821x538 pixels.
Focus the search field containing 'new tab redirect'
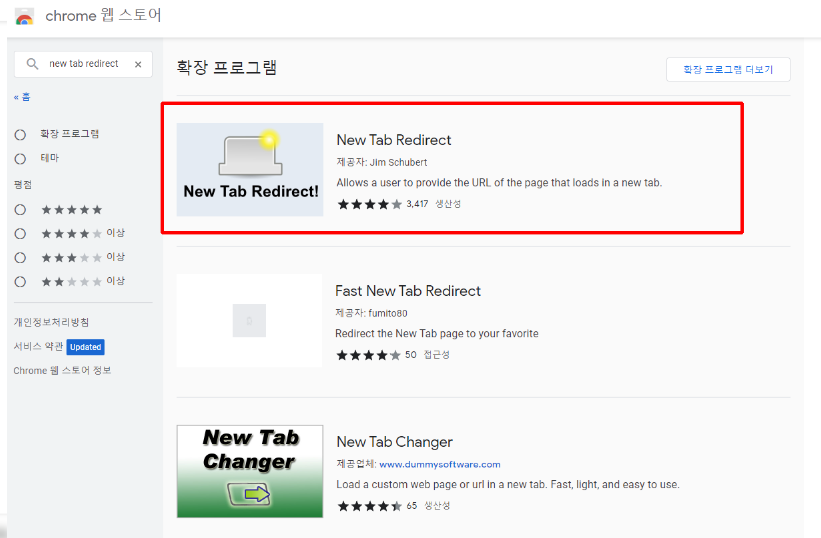83,64
